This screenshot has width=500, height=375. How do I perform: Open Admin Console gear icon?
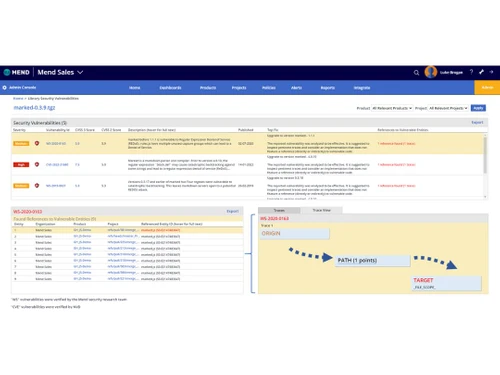4,88
